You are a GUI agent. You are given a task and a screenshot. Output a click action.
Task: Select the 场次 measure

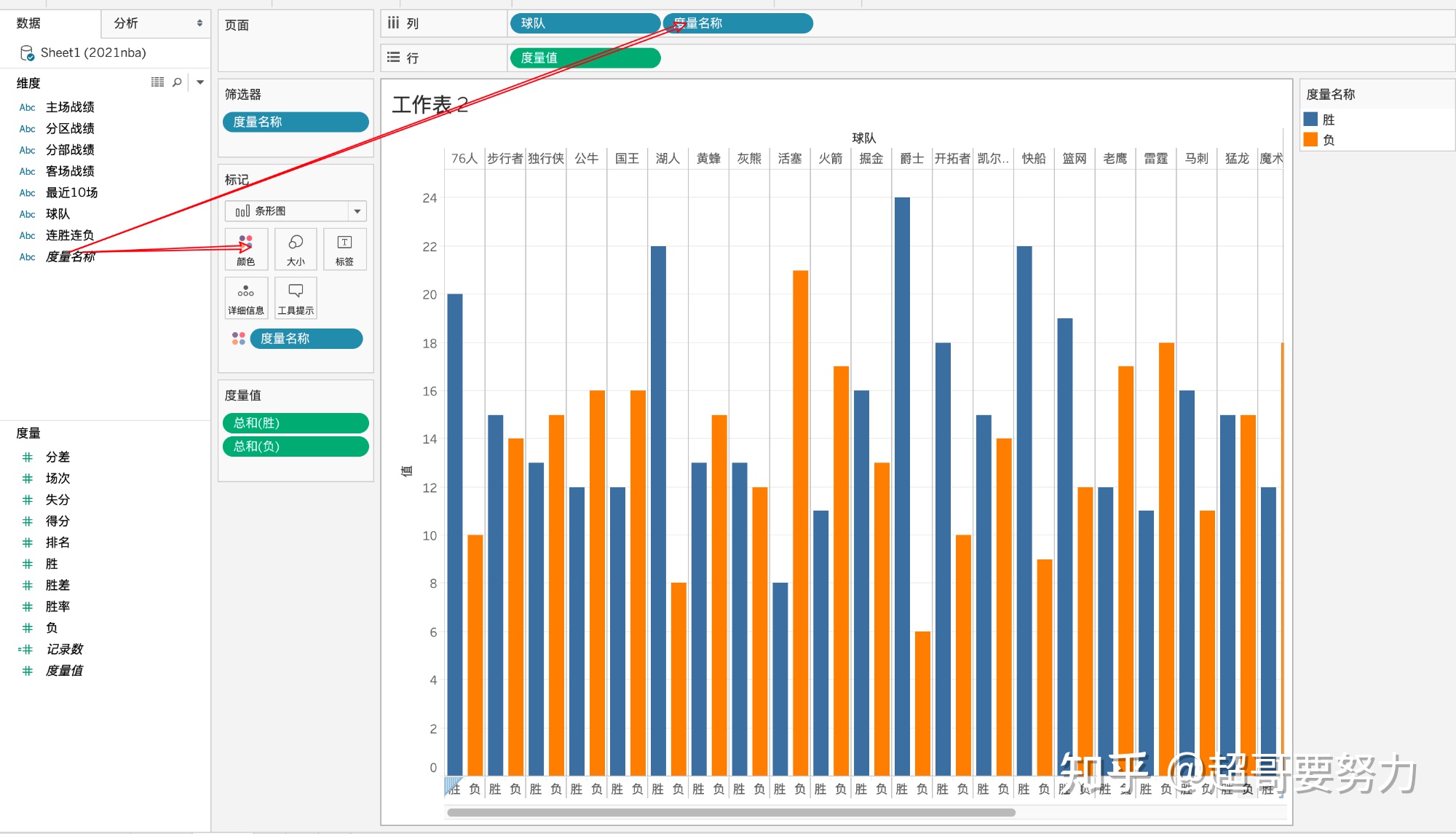[58, 478]
